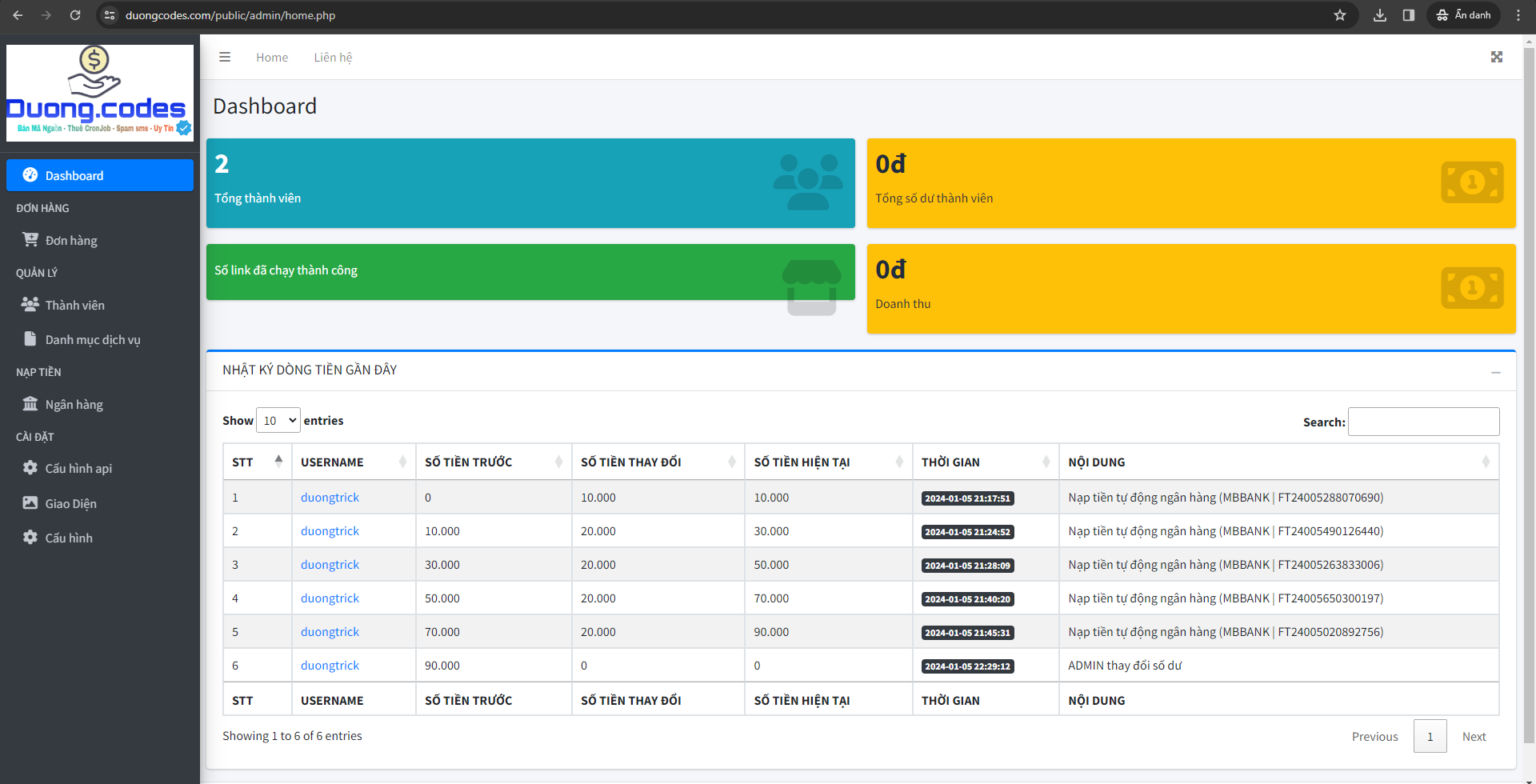Click the fullscreen expand icon
The image size is (1536, 784).
pos(1496,57)
